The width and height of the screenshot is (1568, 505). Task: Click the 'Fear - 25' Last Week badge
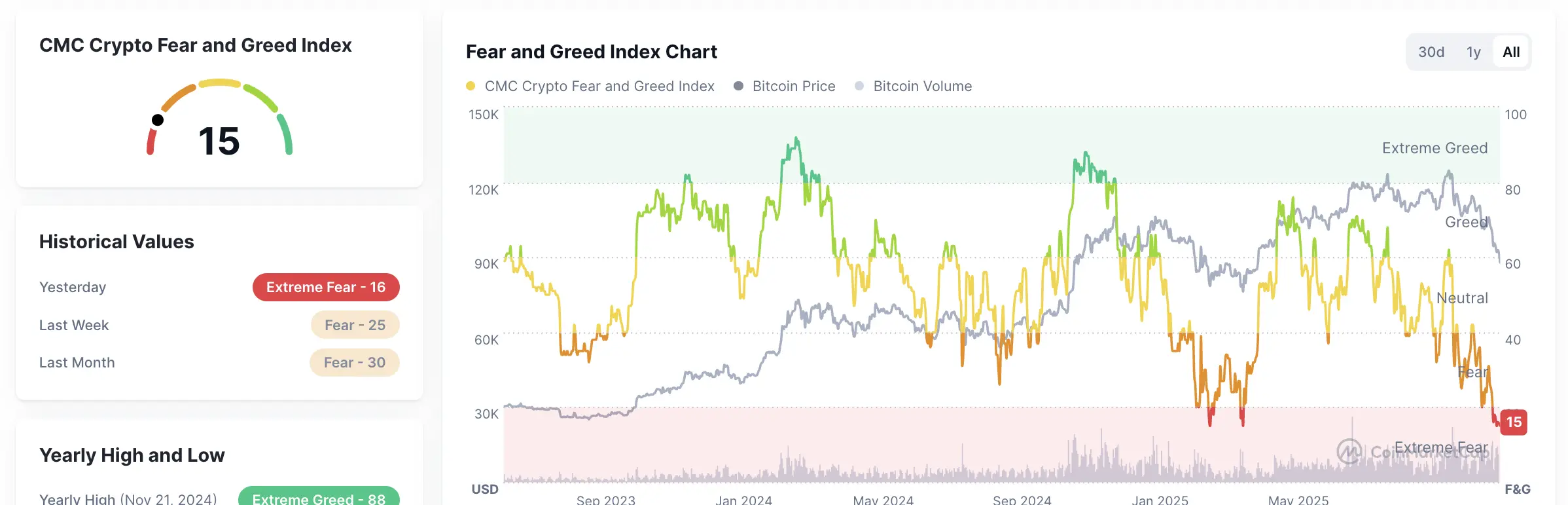[355, 325]
